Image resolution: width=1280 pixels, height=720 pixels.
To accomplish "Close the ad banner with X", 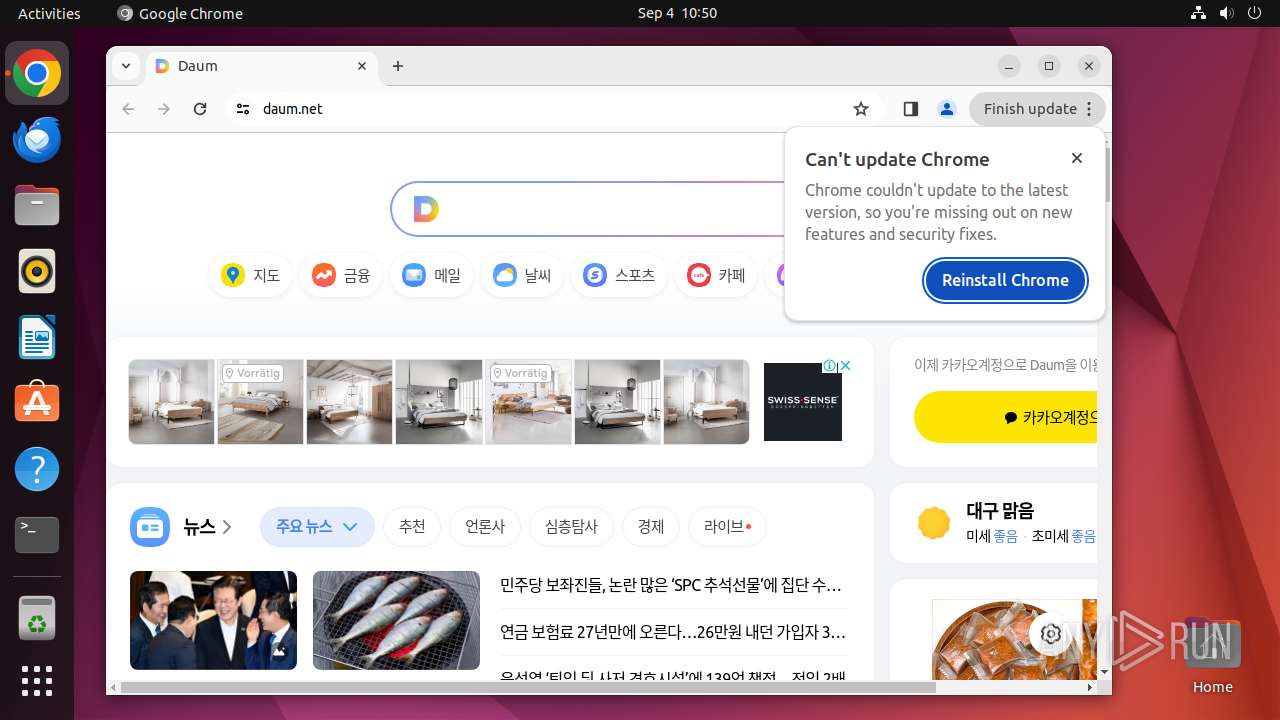I will (x=845, y=366).
